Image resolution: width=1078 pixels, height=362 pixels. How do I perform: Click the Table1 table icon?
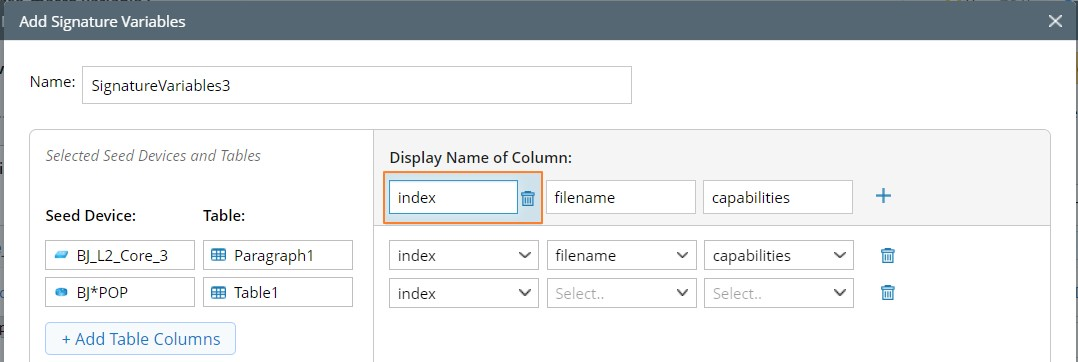218,293
